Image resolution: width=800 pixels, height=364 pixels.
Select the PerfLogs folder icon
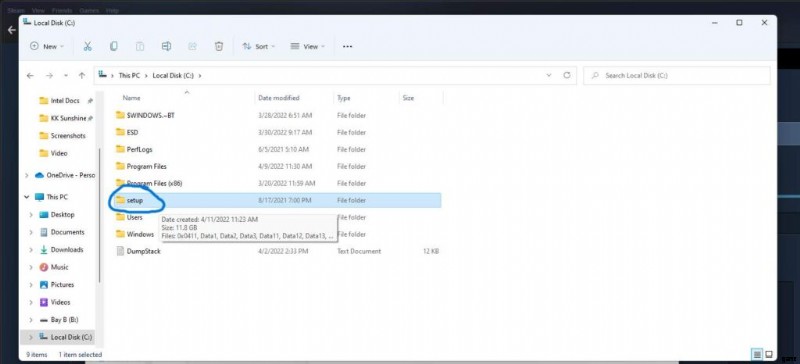point(120,150)
